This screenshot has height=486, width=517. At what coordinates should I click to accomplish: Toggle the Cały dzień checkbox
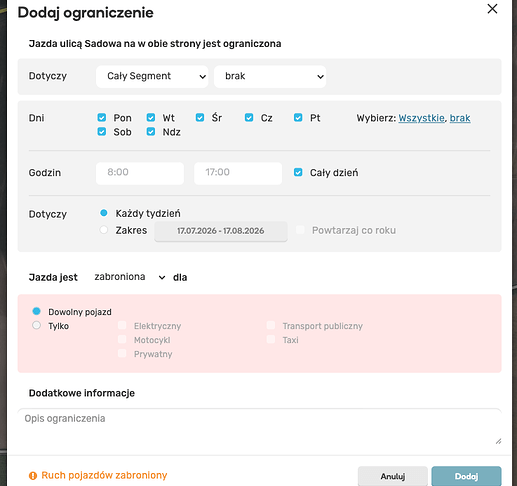pyautogui.click(x=298, y=172)
